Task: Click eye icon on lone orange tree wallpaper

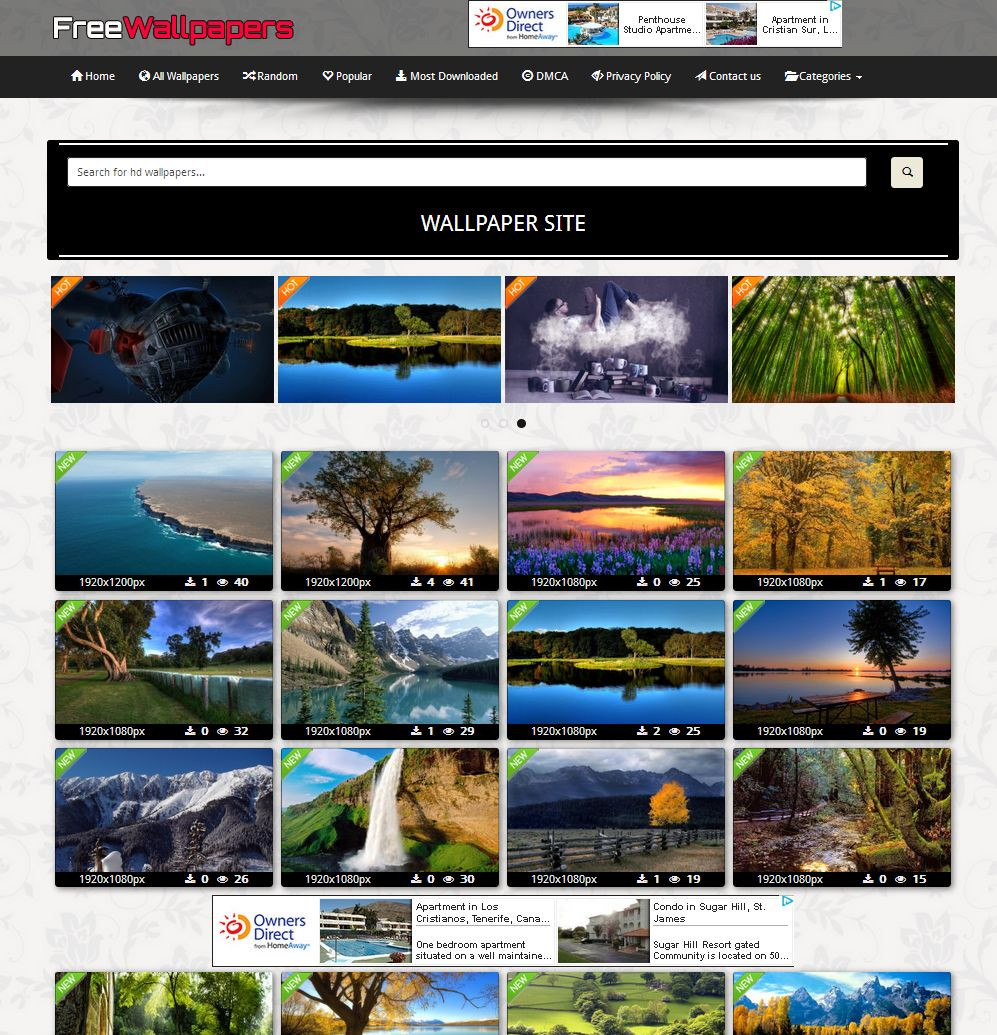Action: tap(674, 879)
